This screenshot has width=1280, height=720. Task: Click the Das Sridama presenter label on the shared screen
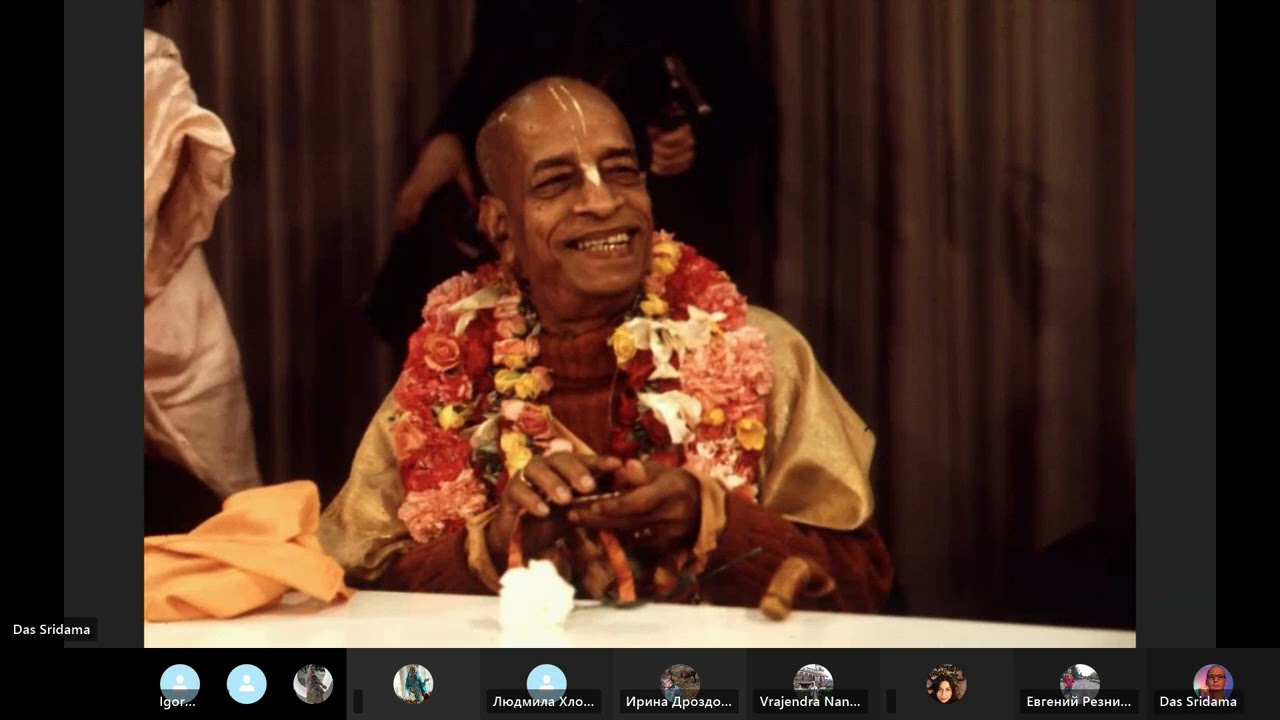coord(51,630)
